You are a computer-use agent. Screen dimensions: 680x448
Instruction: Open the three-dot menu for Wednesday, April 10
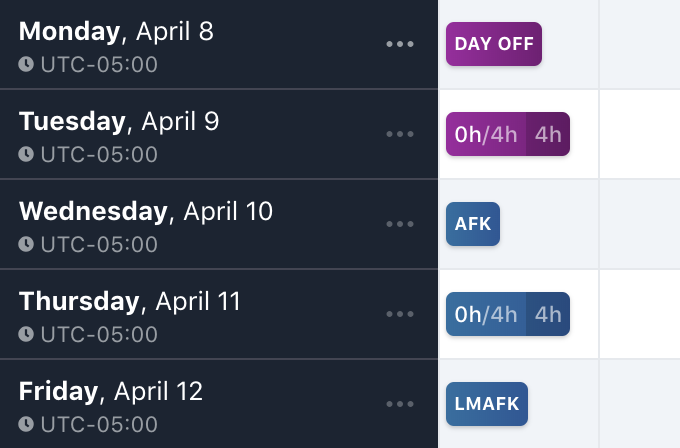[x=400, y=224]
